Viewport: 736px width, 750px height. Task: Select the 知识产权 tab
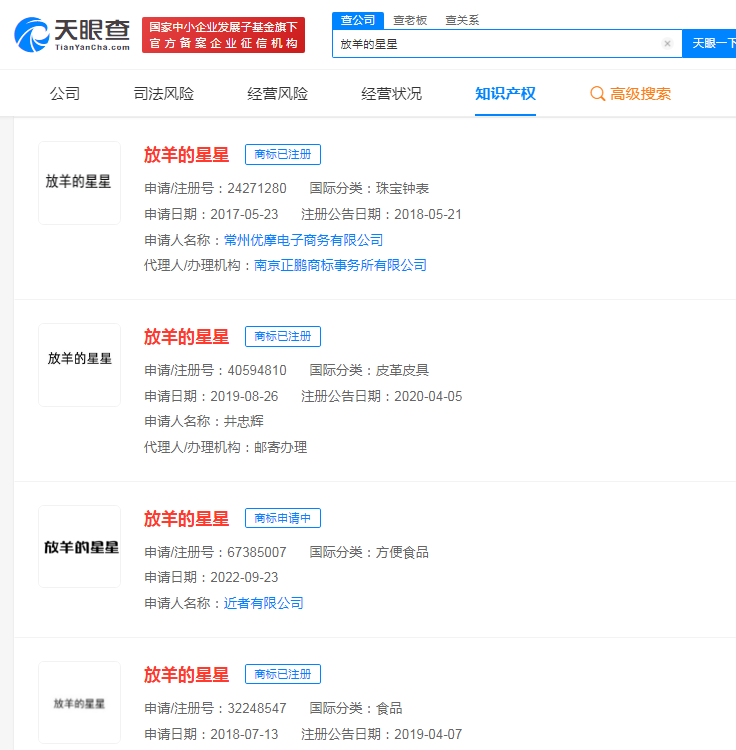click(x=505, y=93)
